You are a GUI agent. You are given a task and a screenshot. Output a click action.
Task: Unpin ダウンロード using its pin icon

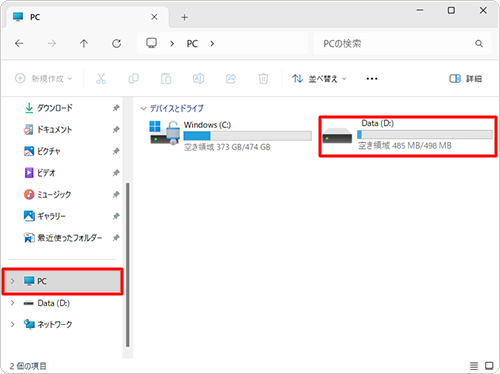pos(116,108)
